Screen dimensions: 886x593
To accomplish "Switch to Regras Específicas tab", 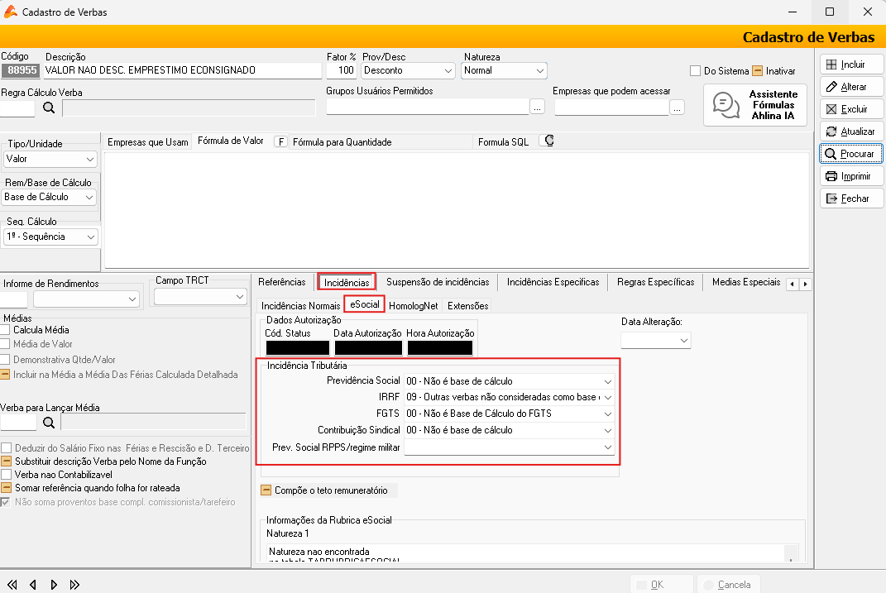I will point(655,282).
